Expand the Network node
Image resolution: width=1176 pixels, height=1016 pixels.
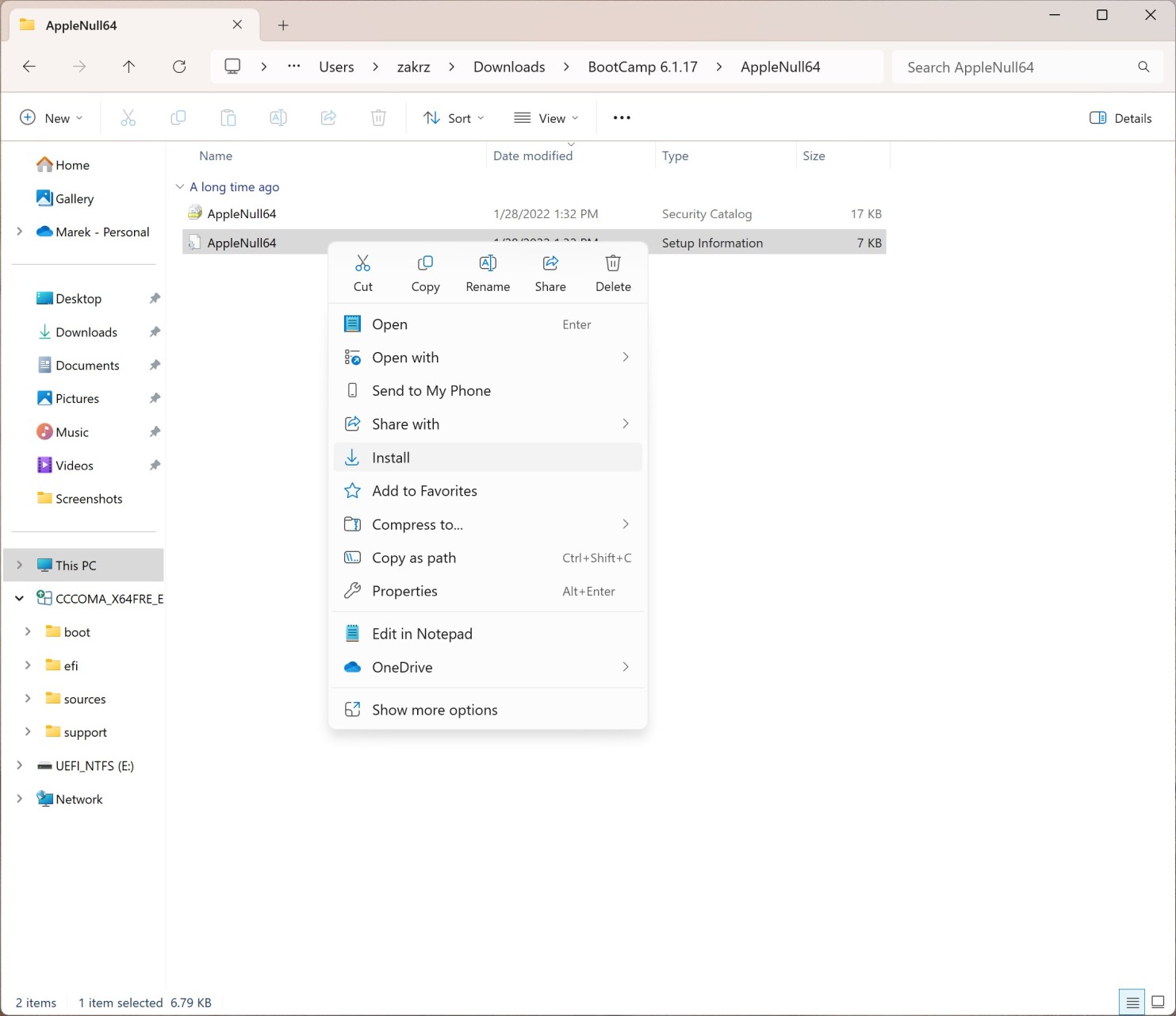19,799
